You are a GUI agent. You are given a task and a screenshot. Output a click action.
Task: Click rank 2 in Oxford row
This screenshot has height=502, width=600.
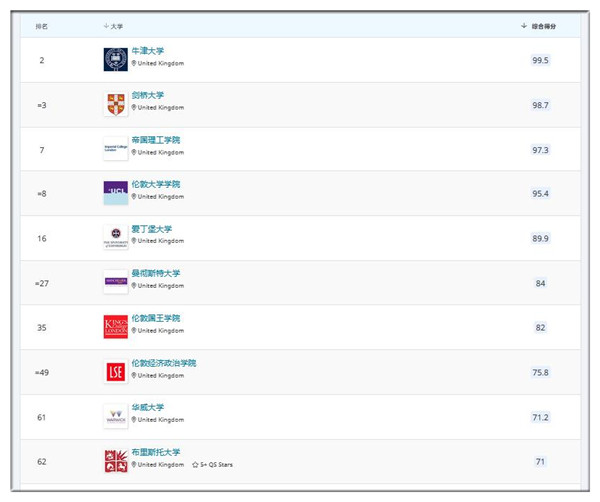click(42, 60)
